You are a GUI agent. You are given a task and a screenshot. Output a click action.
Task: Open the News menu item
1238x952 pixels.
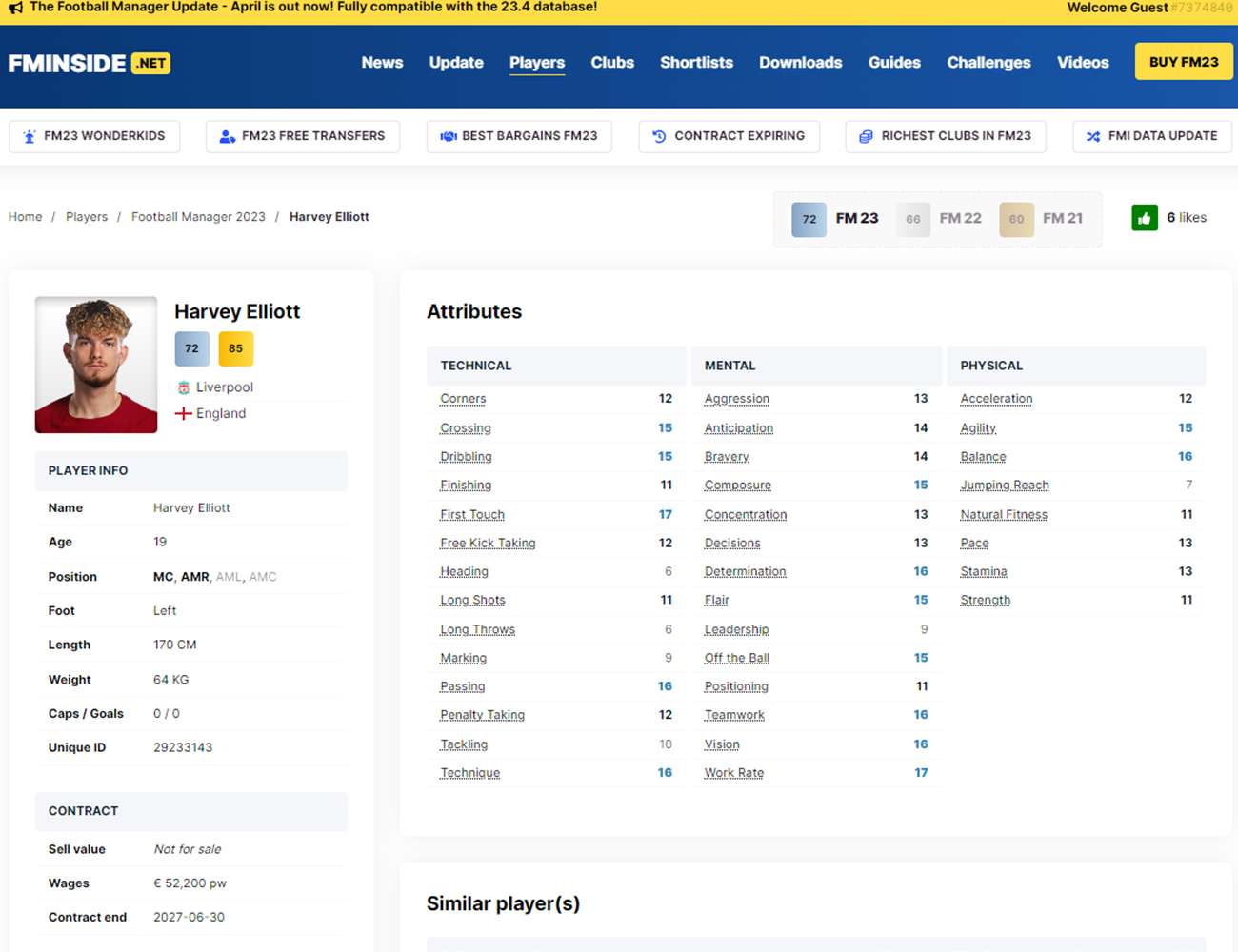(x=382, y=63)
